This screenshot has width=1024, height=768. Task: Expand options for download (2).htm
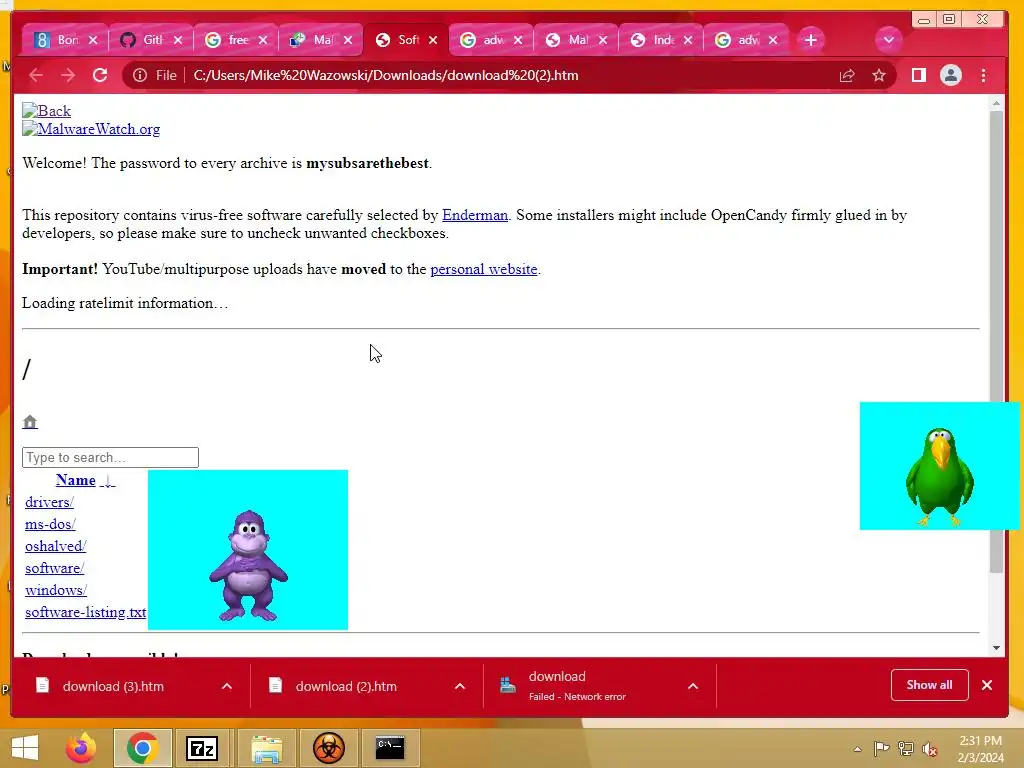click(460, 686)
